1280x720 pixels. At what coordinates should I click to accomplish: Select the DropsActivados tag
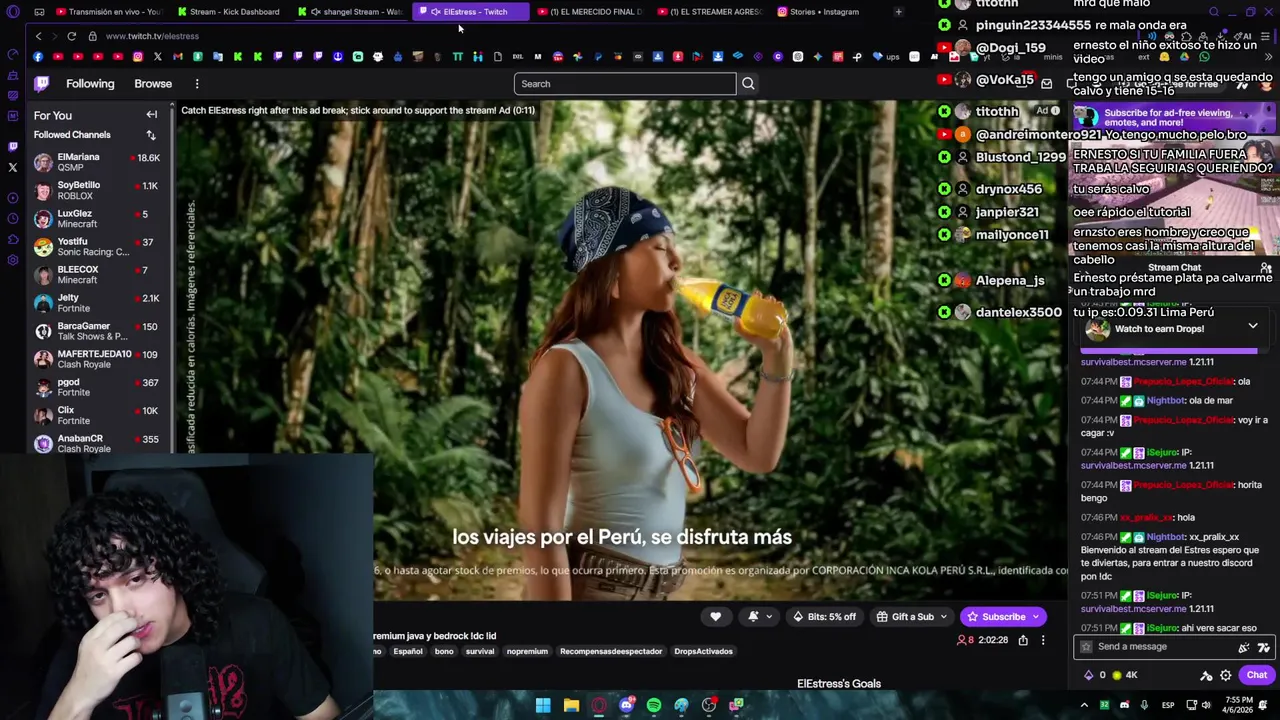[x=703, y=652]
